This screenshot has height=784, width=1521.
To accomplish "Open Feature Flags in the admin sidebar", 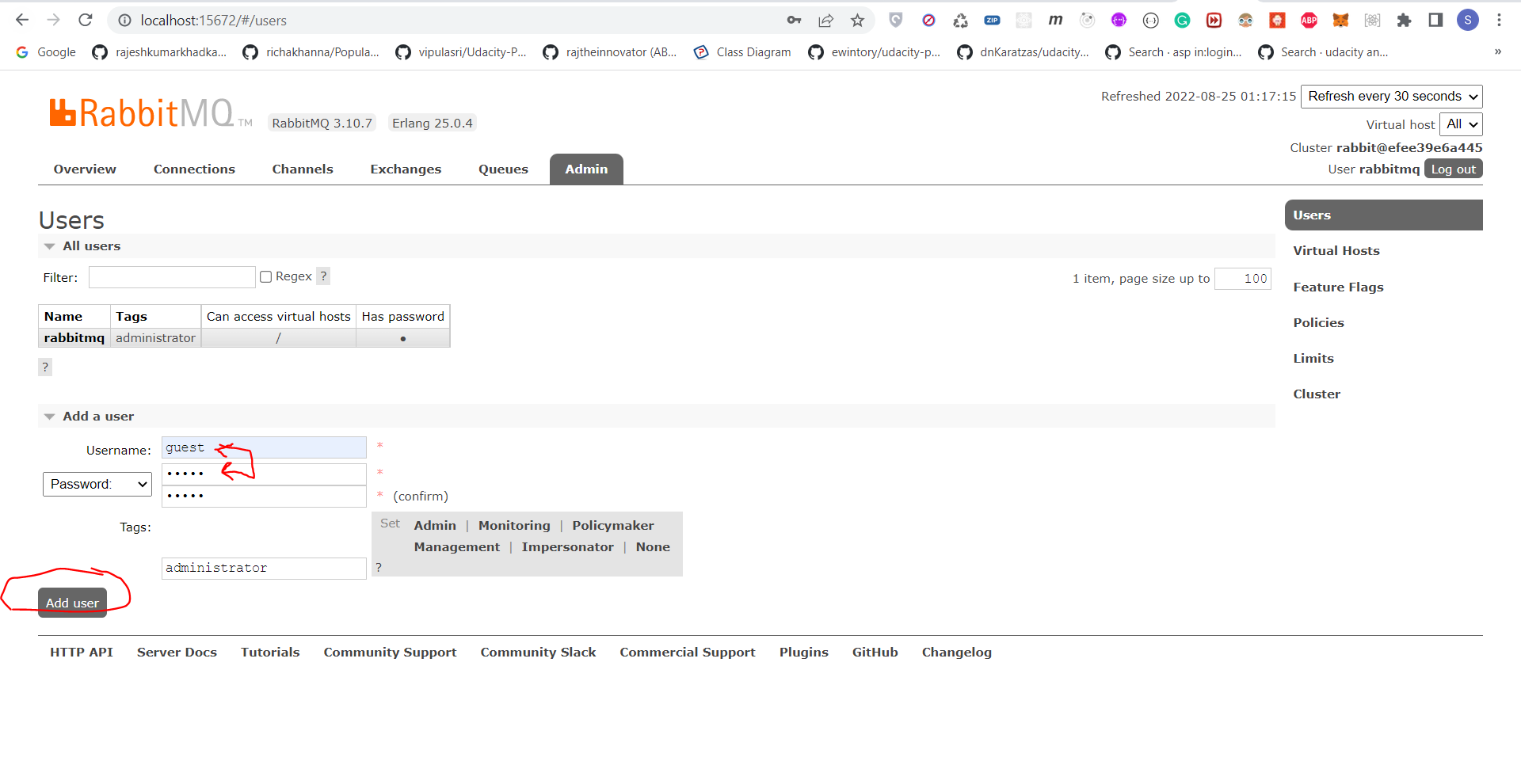I will [1338, 287].
